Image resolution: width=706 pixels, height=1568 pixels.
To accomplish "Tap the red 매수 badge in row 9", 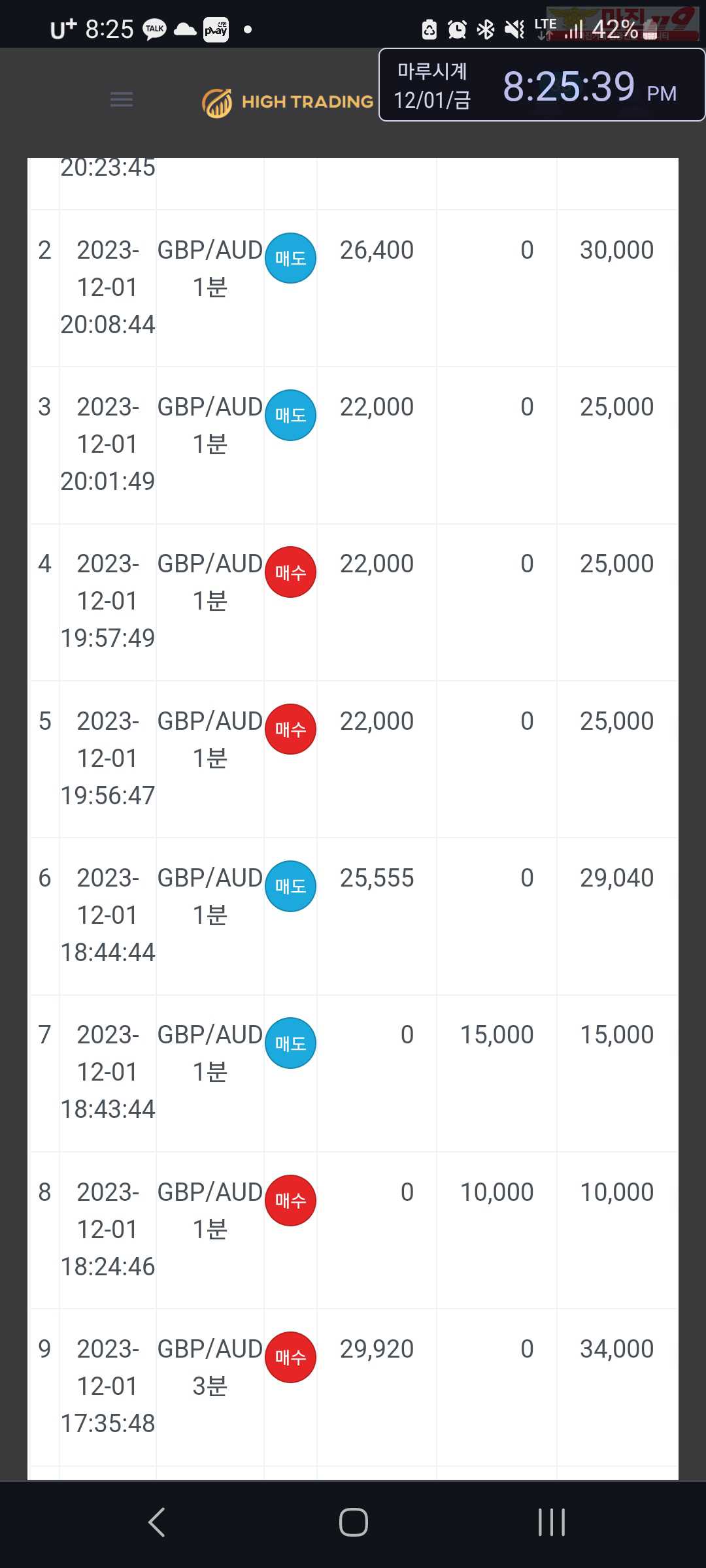I will 290,1357.
